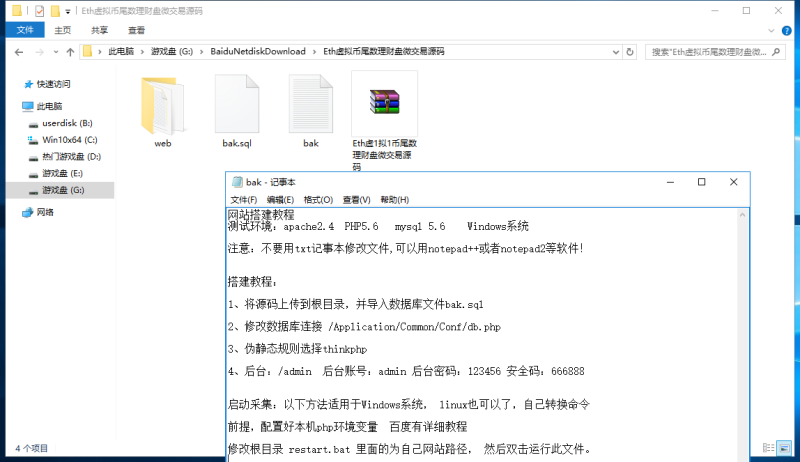Click the line with admin password 123456
The height and width of the screenshot is (462, 800).
pyautogui.click(x=406, y=372)
